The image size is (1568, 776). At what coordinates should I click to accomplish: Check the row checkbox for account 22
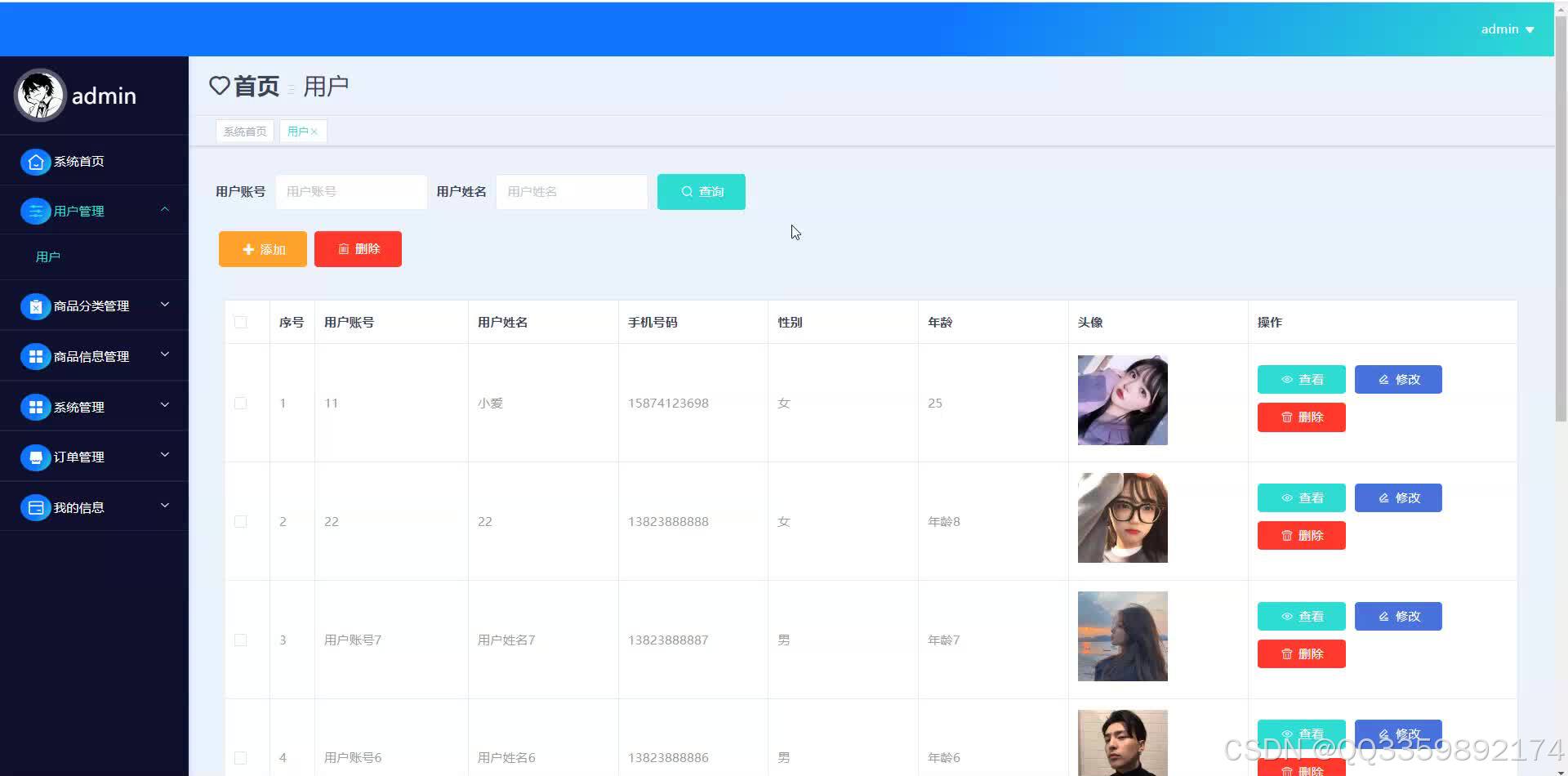[240, 521]
